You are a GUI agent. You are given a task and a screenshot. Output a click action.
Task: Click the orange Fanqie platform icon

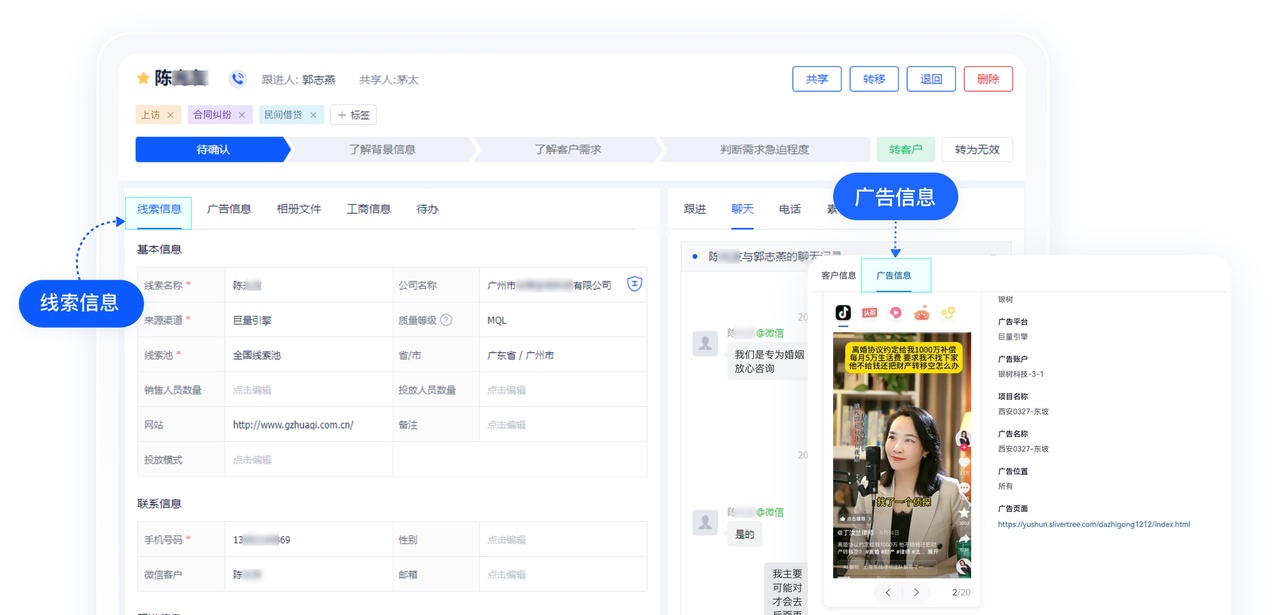[x=922, y=313]
